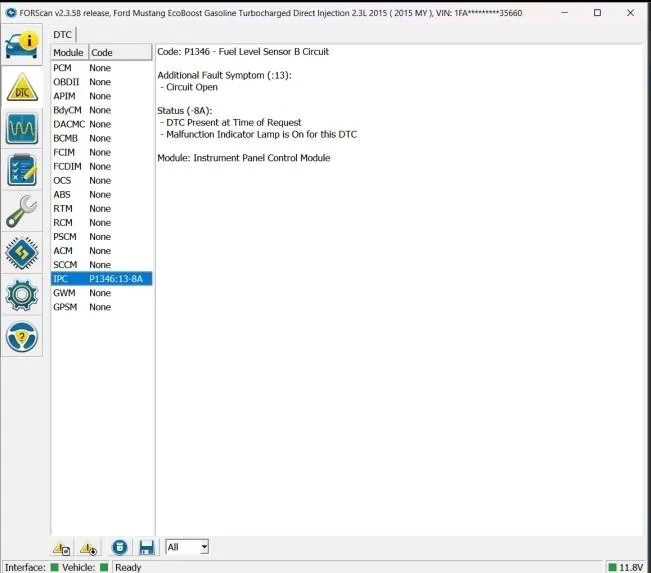Select the RTM module row
The width and height of the screenshot is (651, 573).
click(x=101, y=208)
